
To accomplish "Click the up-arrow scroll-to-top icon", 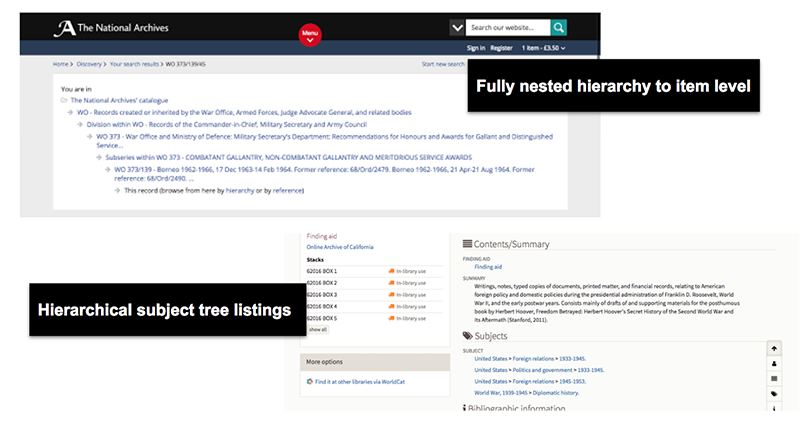I will point(774,349).
